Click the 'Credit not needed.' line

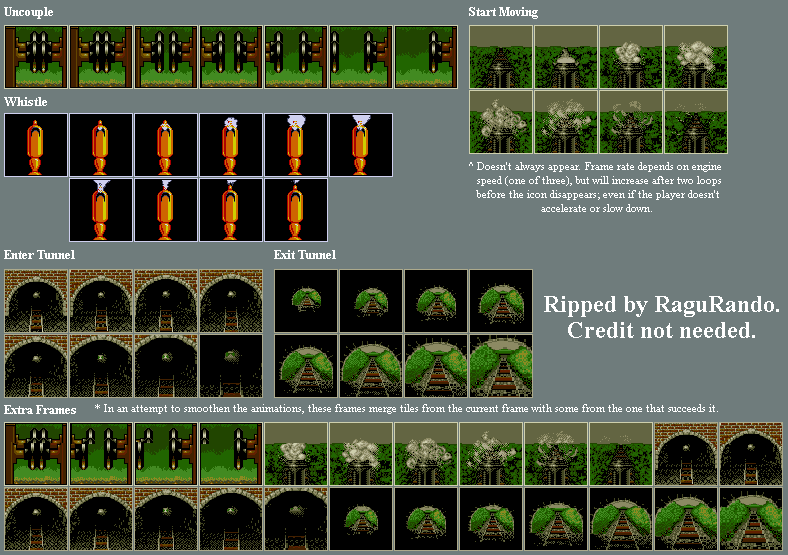click(x=662, y=330)
